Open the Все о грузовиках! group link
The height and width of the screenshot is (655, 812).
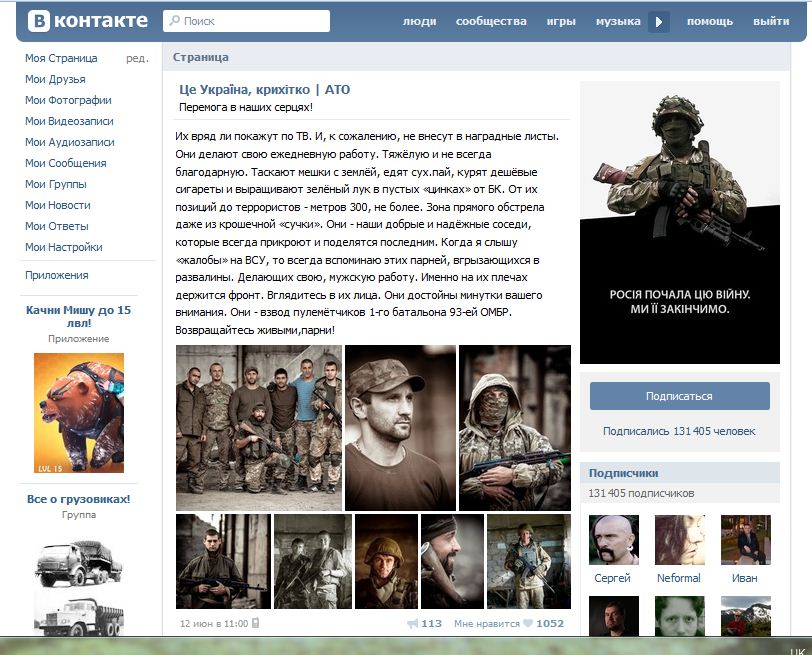point(79,499)
